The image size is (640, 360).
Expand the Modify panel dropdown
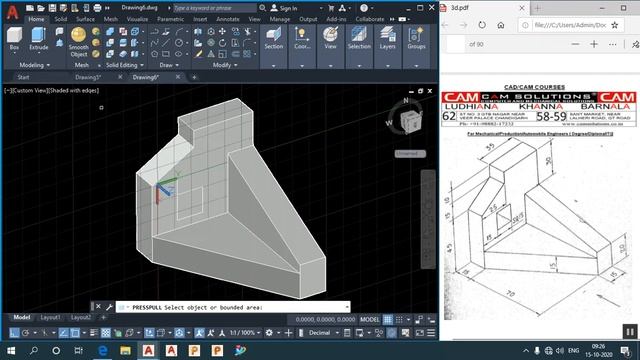pos(225,65)
